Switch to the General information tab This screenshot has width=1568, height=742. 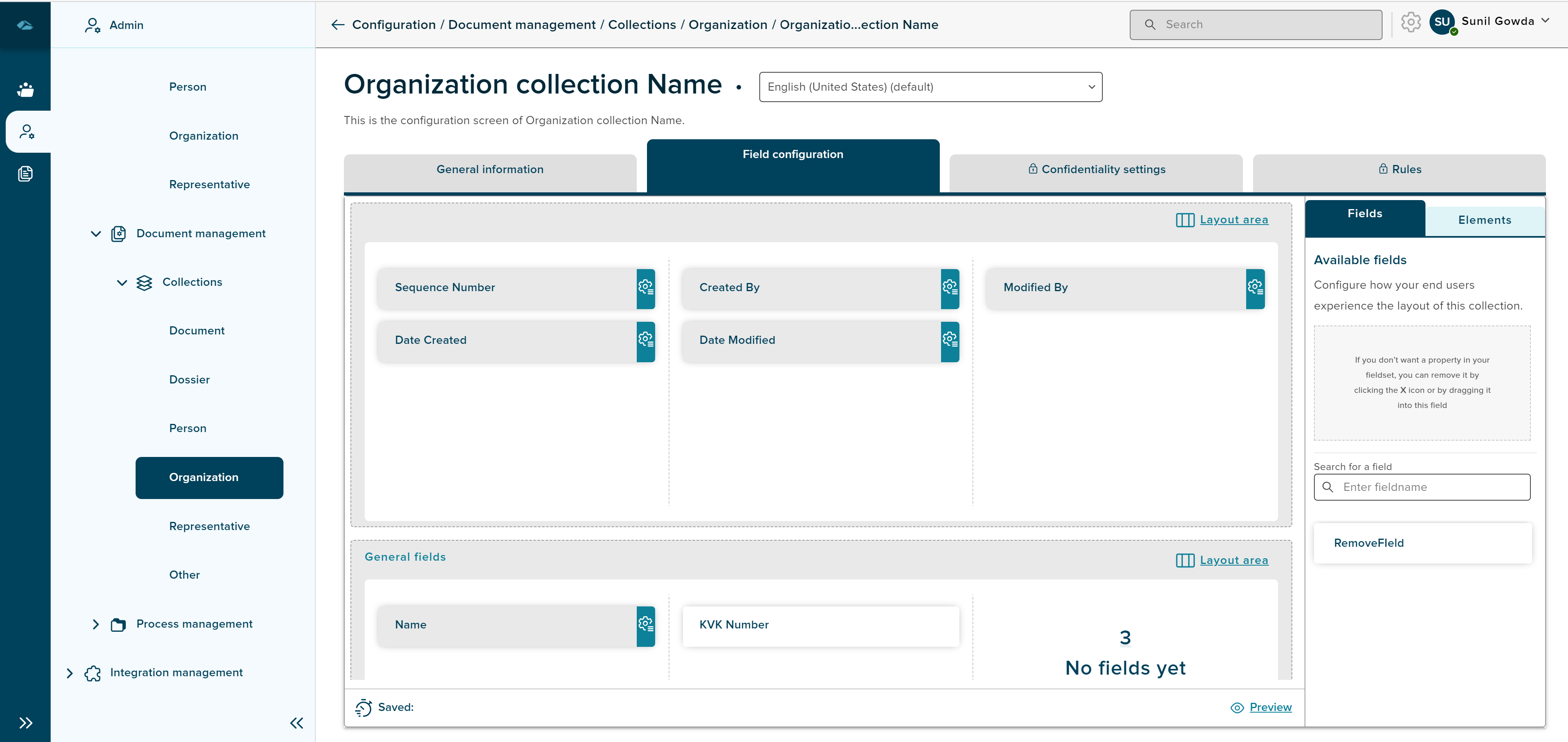(489, 170)
